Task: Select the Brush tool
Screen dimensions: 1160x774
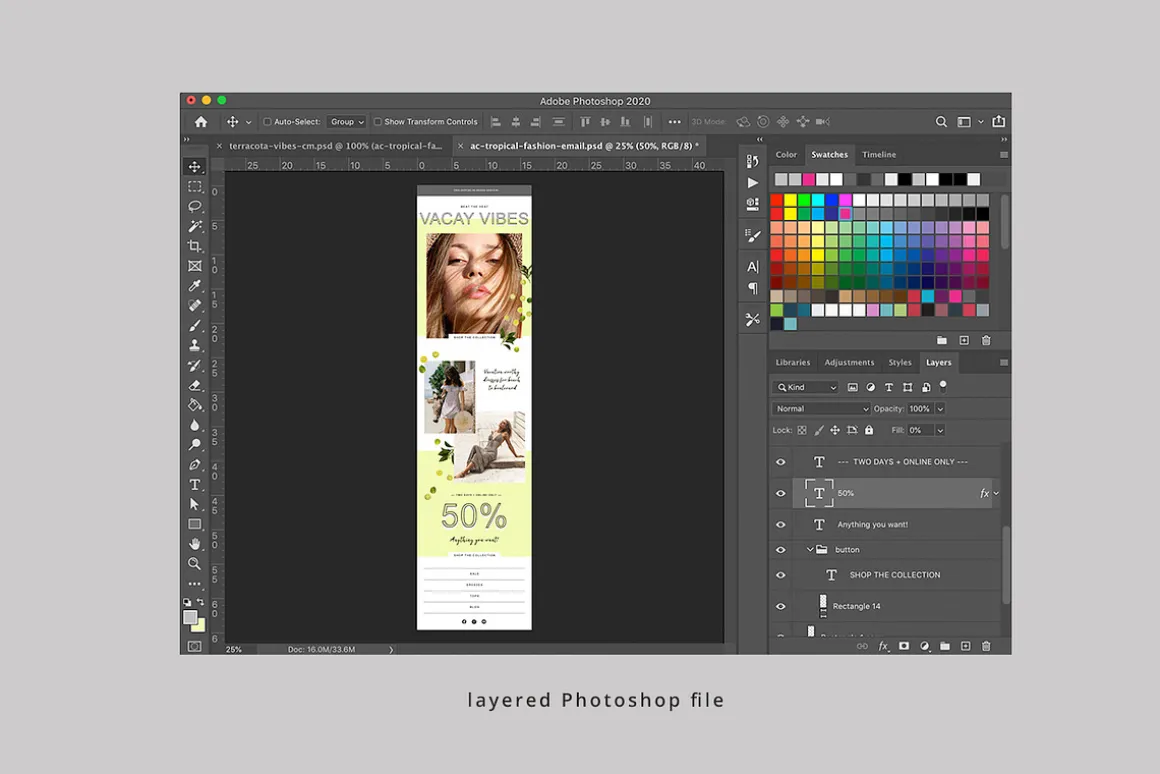Action: 195,325
